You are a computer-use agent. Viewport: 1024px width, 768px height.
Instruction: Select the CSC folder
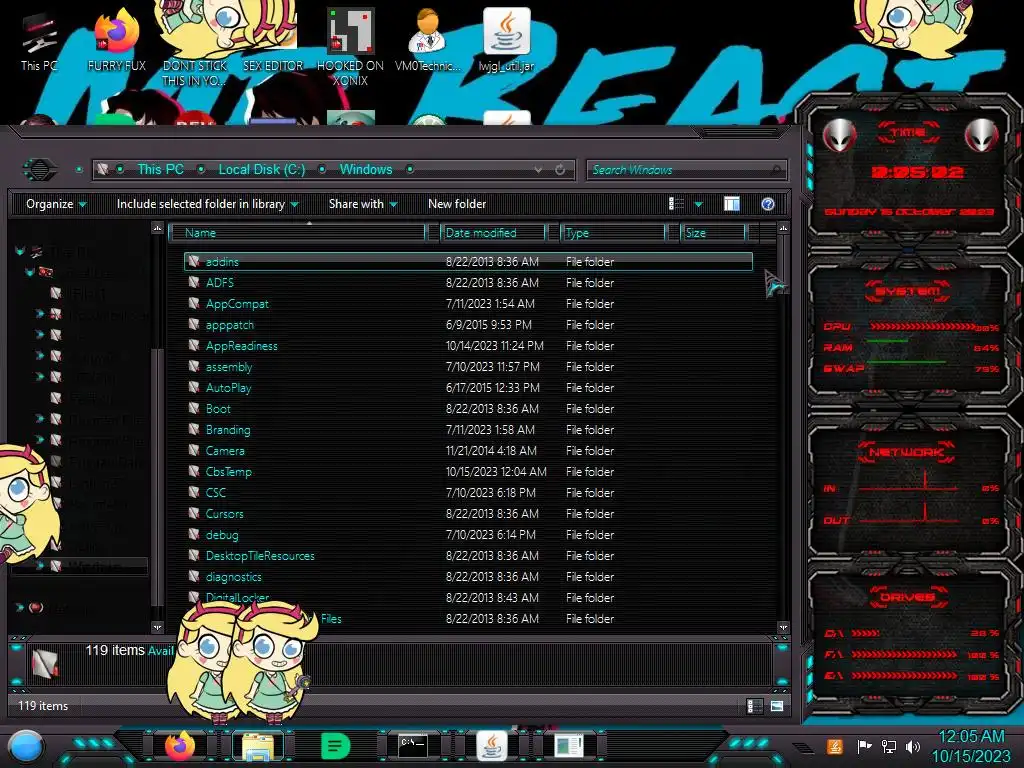point(468,492)
